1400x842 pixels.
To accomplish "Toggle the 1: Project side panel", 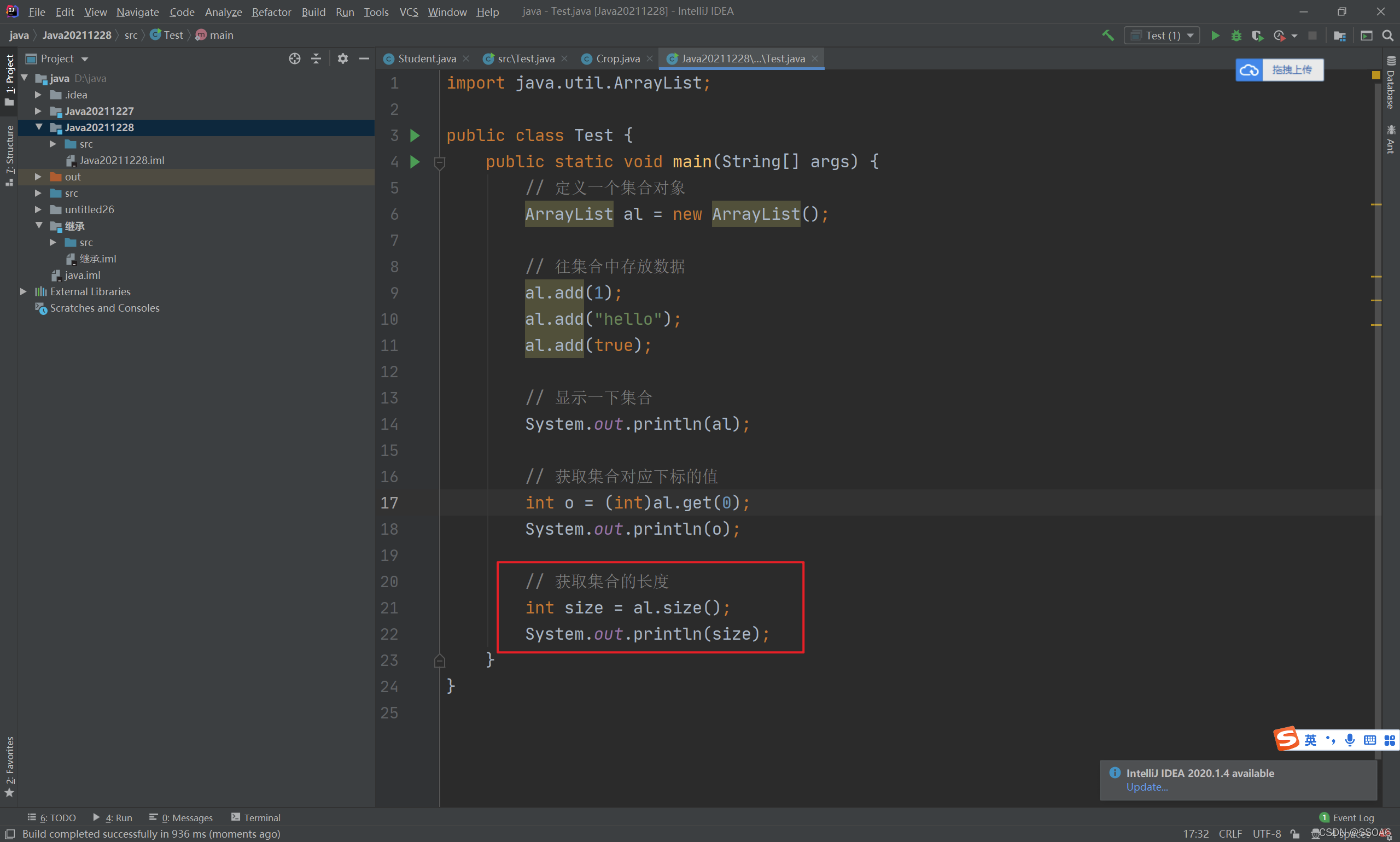I will point(9,79).
